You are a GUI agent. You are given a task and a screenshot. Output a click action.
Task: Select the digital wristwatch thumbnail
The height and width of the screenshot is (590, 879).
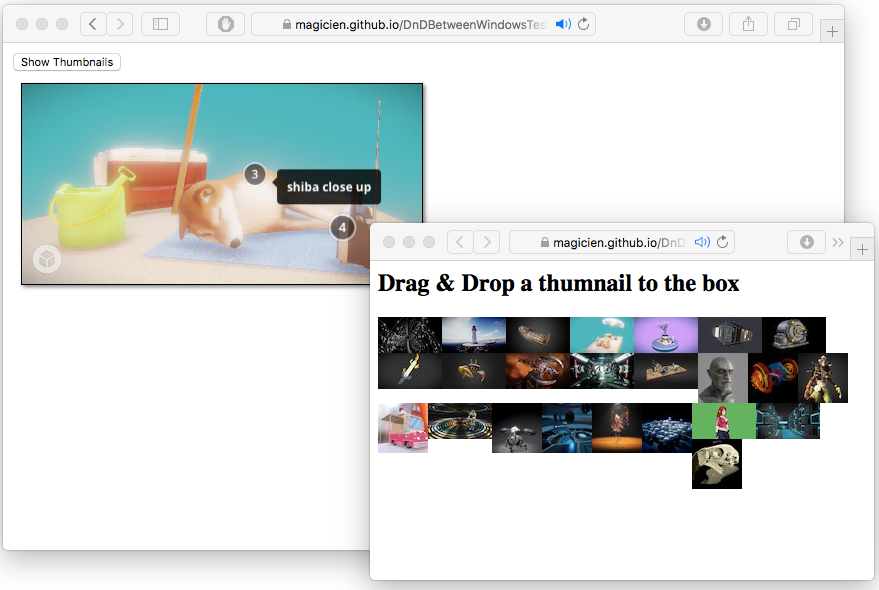click(729, 335)
